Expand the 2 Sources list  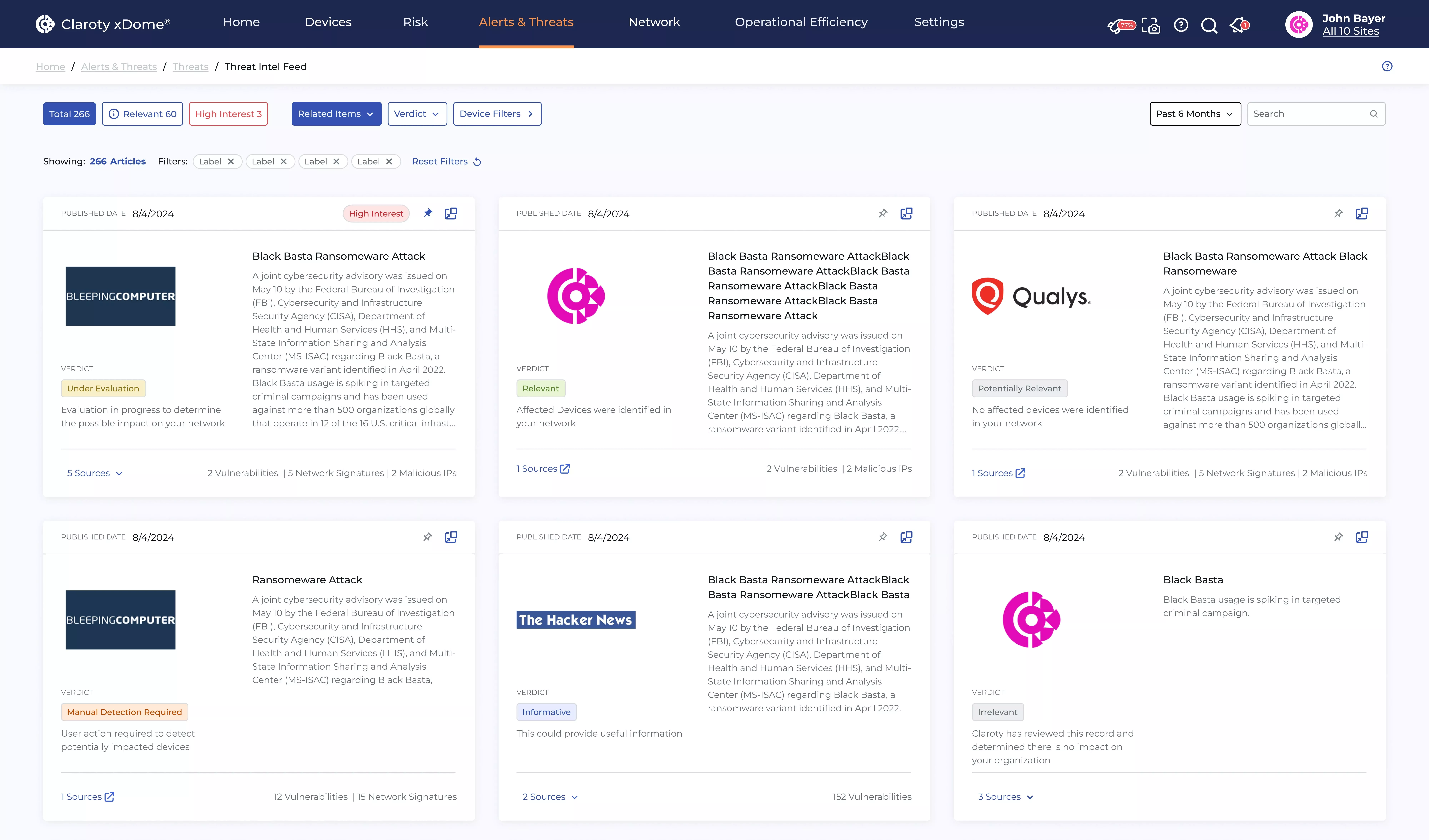550,797
